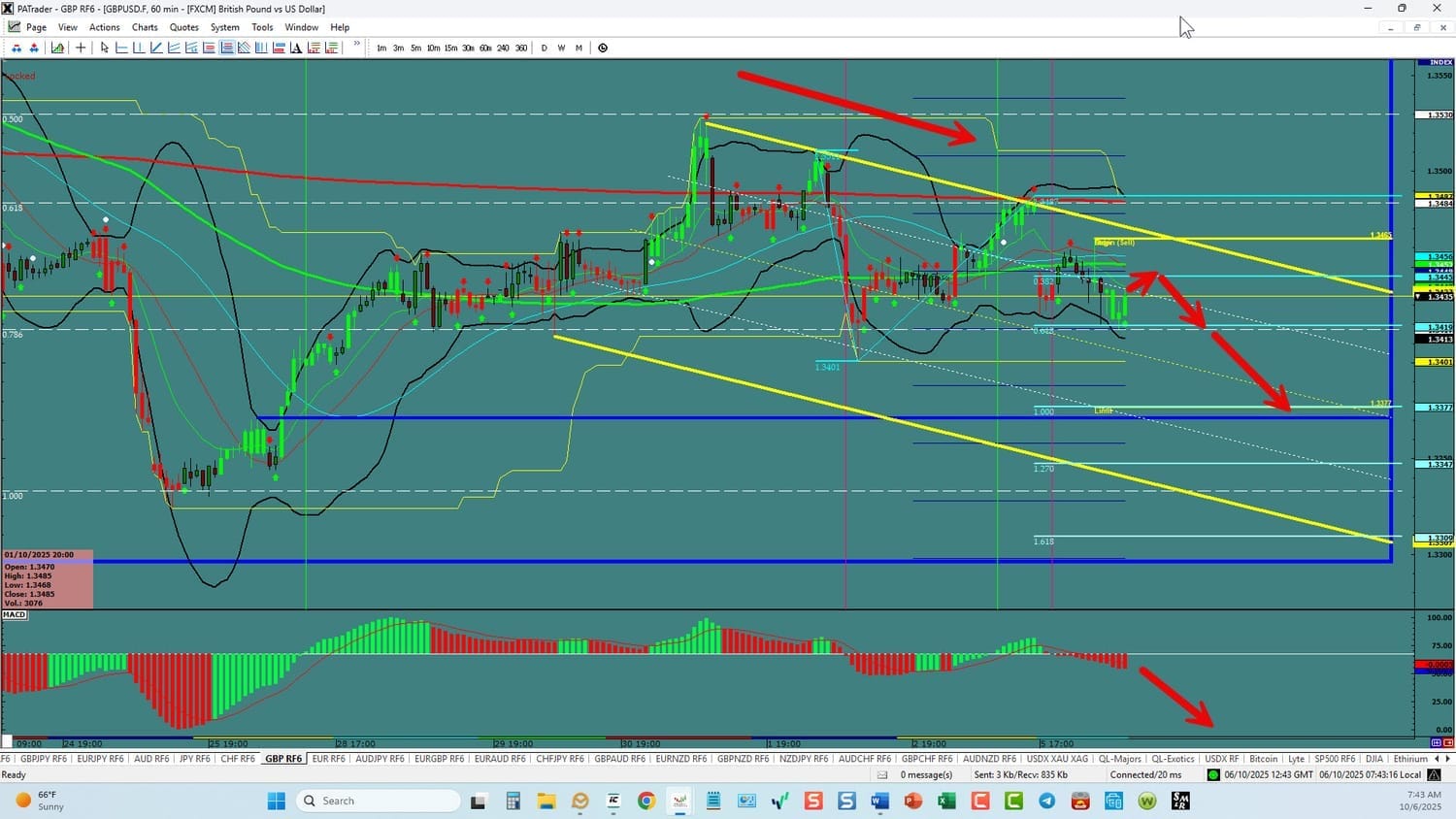Open Microsoft Word from the taskbar
The image size is (1456, 819).
pos(880,801)
